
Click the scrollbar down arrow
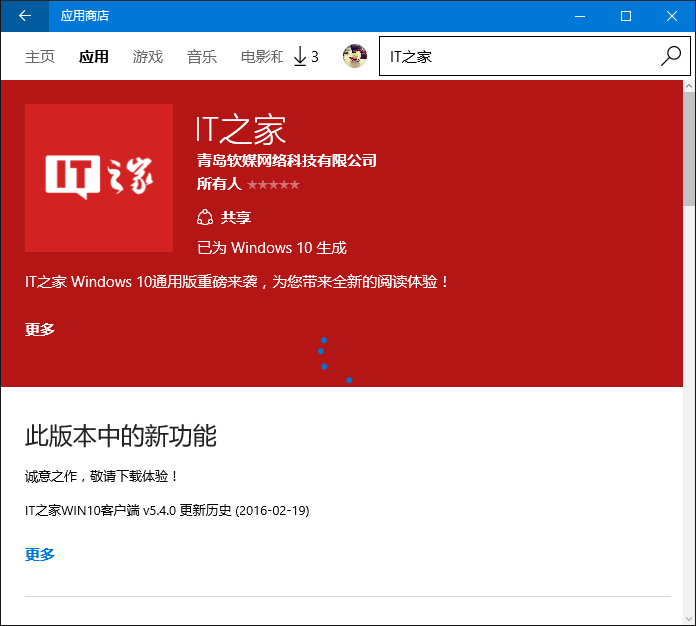coord(689,619)
